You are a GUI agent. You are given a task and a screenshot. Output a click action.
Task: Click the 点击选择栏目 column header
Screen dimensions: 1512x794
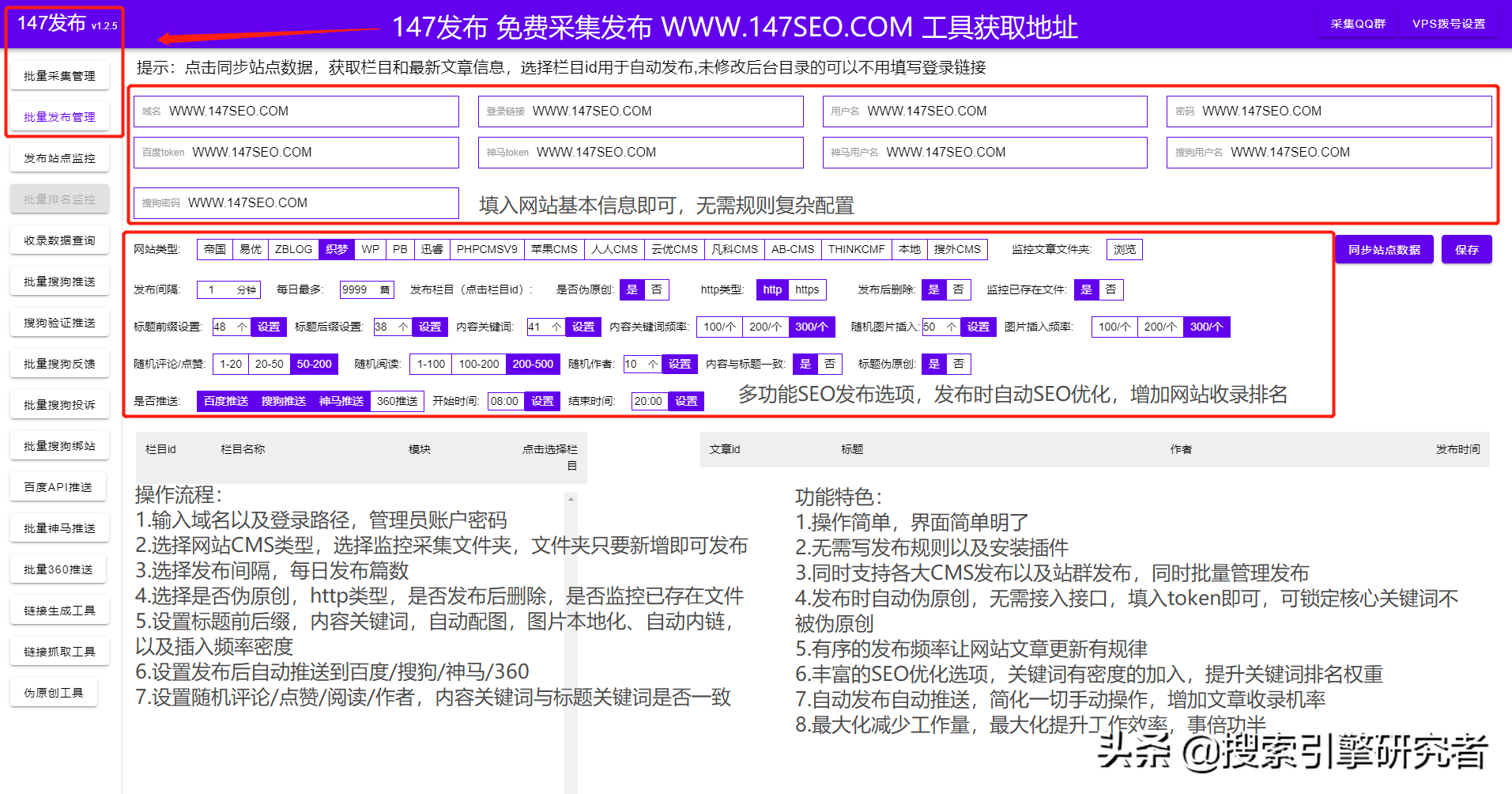549,457
